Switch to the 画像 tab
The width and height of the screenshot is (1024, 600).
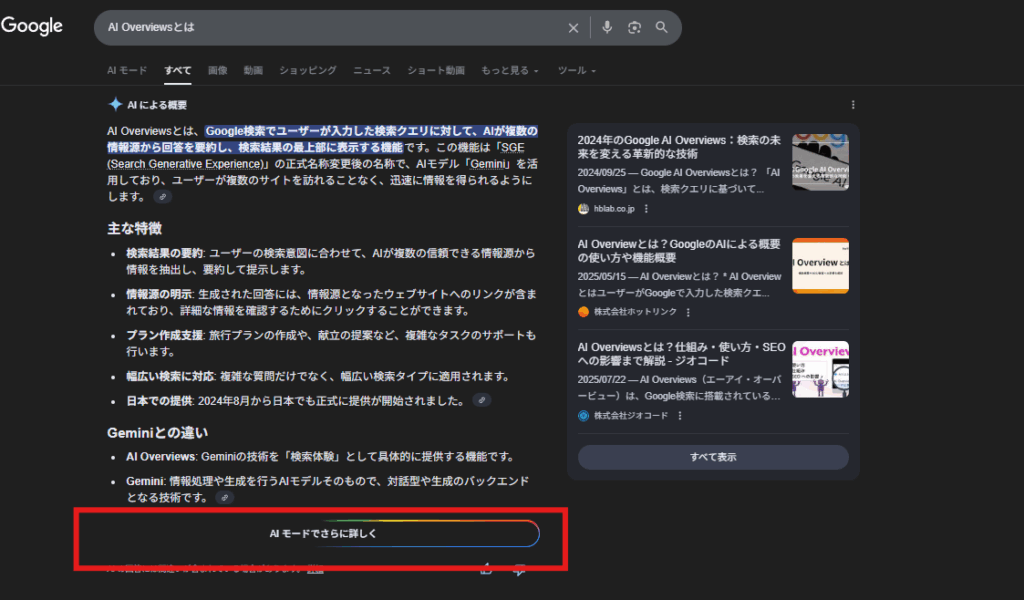[x=217, y=71]
